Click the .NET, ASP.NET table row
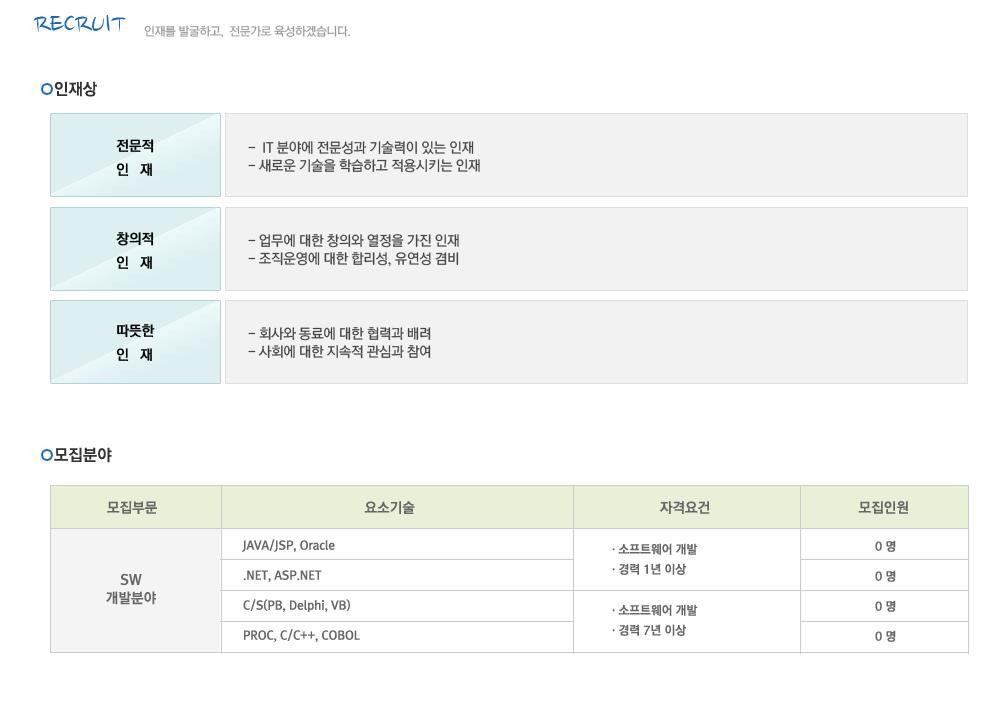This screenshot has height=705, width=1000. pyautogui.click(x=397, y=575)
